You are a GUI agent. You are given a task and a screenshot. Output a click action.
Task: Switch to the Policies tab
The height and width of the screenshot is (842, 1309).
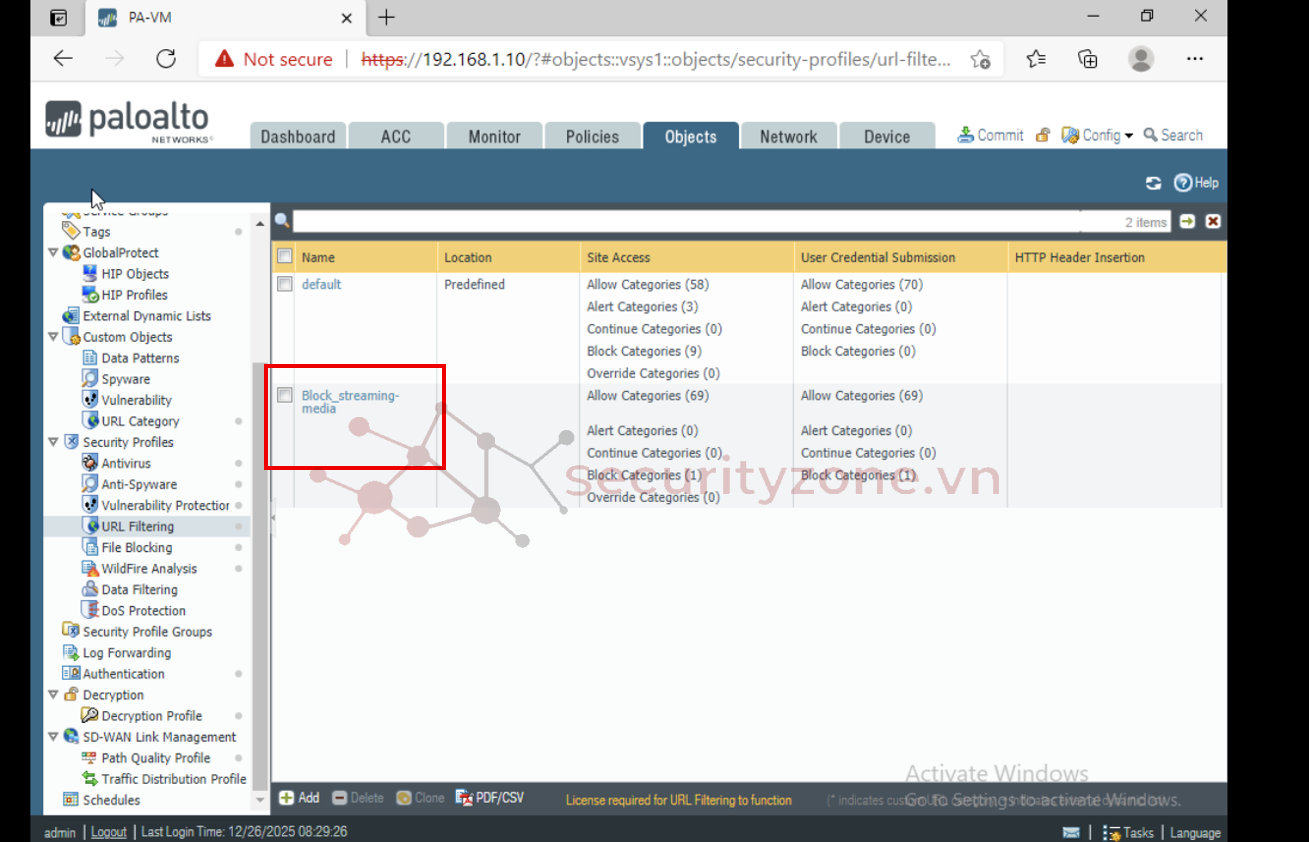coord(592,137)
